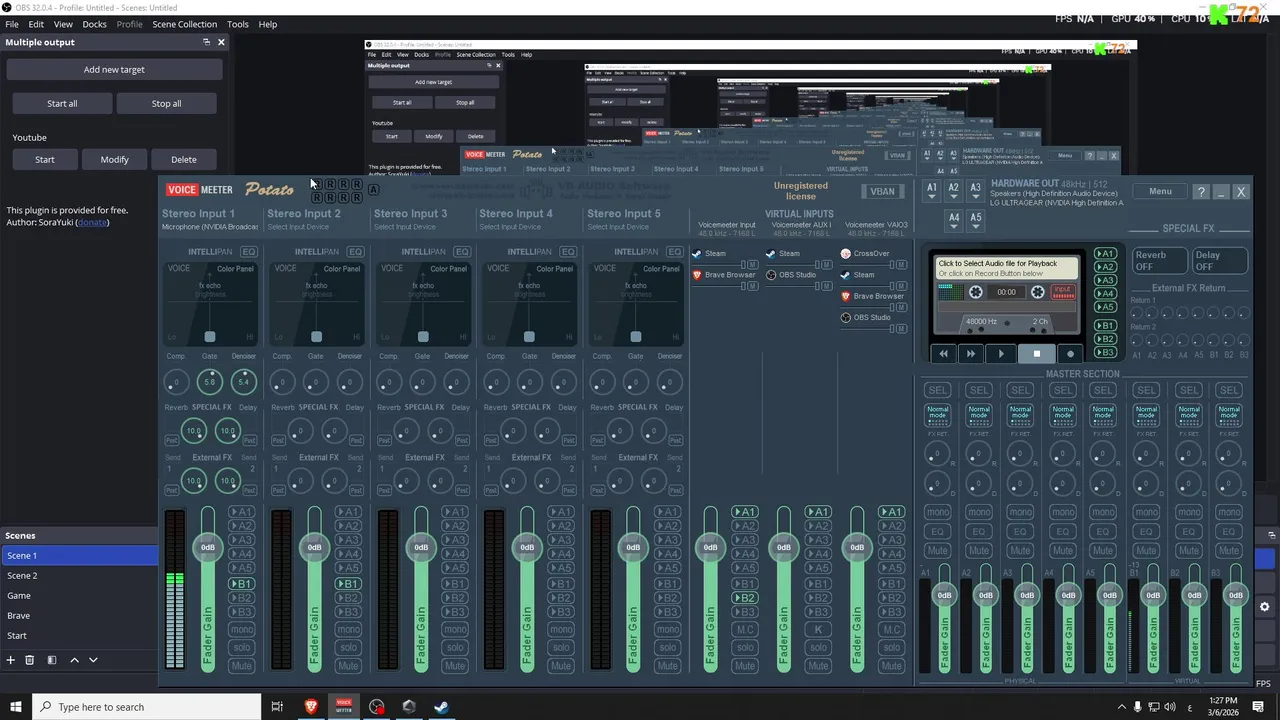
Task: Modify the Youtube output target
Action: coord(114,159)
